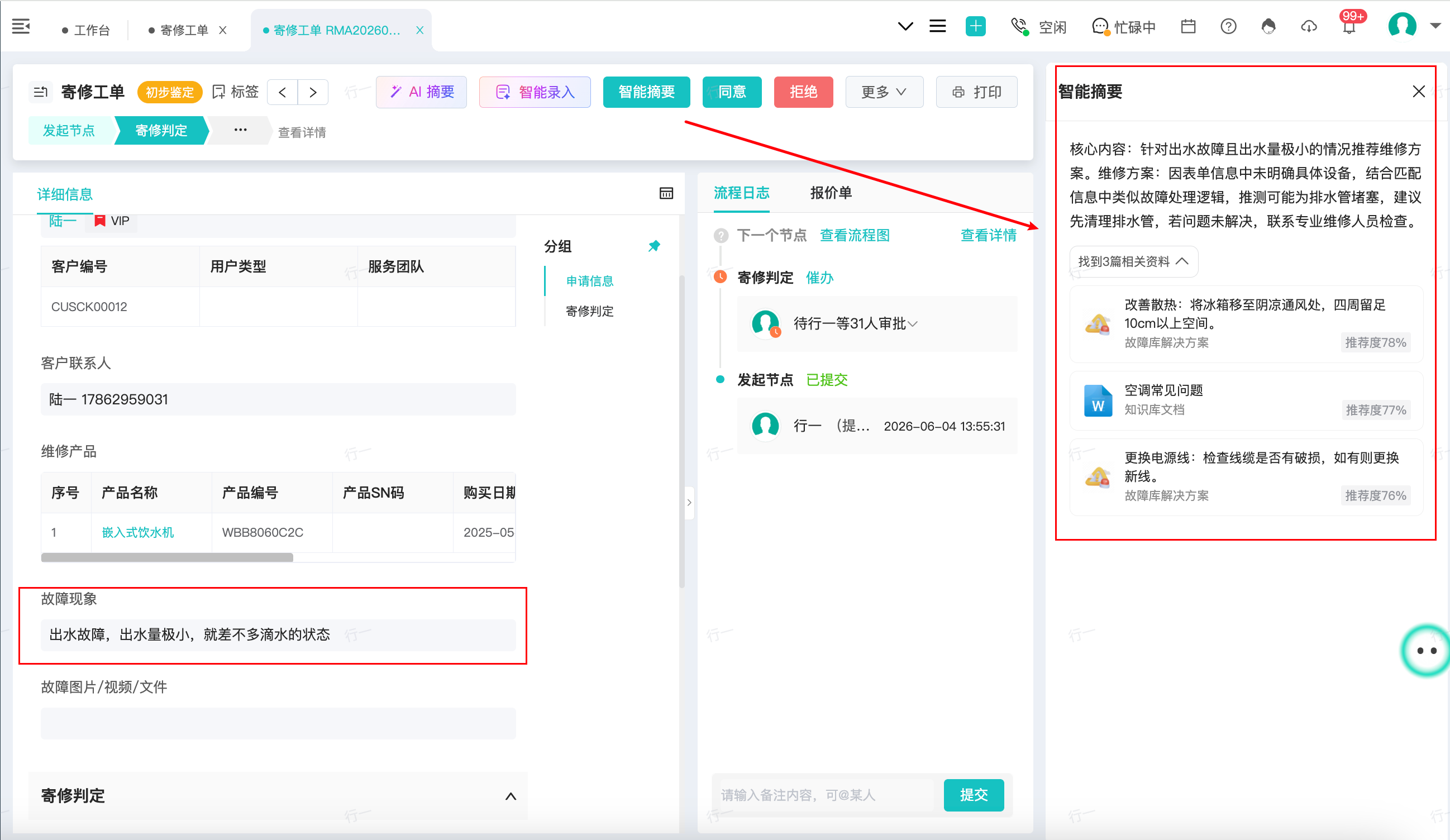
Task: Submit remark with 提交 button
Action: pyautogui.click(x=974, y=795)
